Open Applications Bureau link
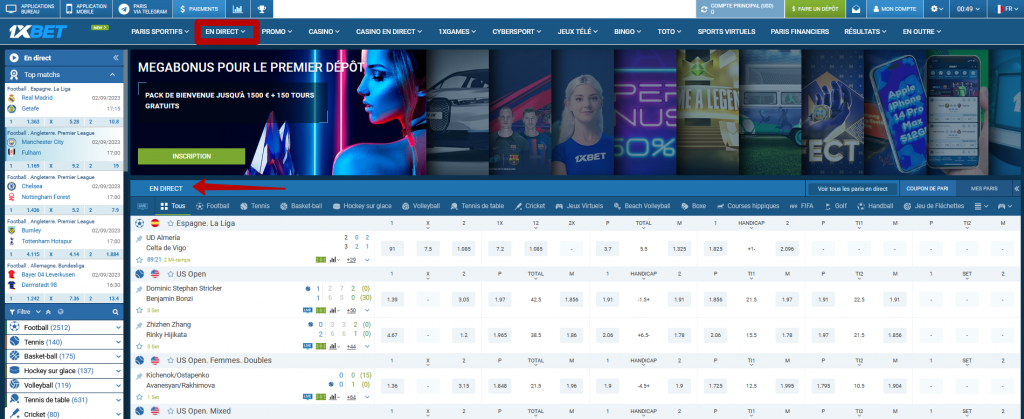The image size is (1024, 419). click(x=31, y=9)
